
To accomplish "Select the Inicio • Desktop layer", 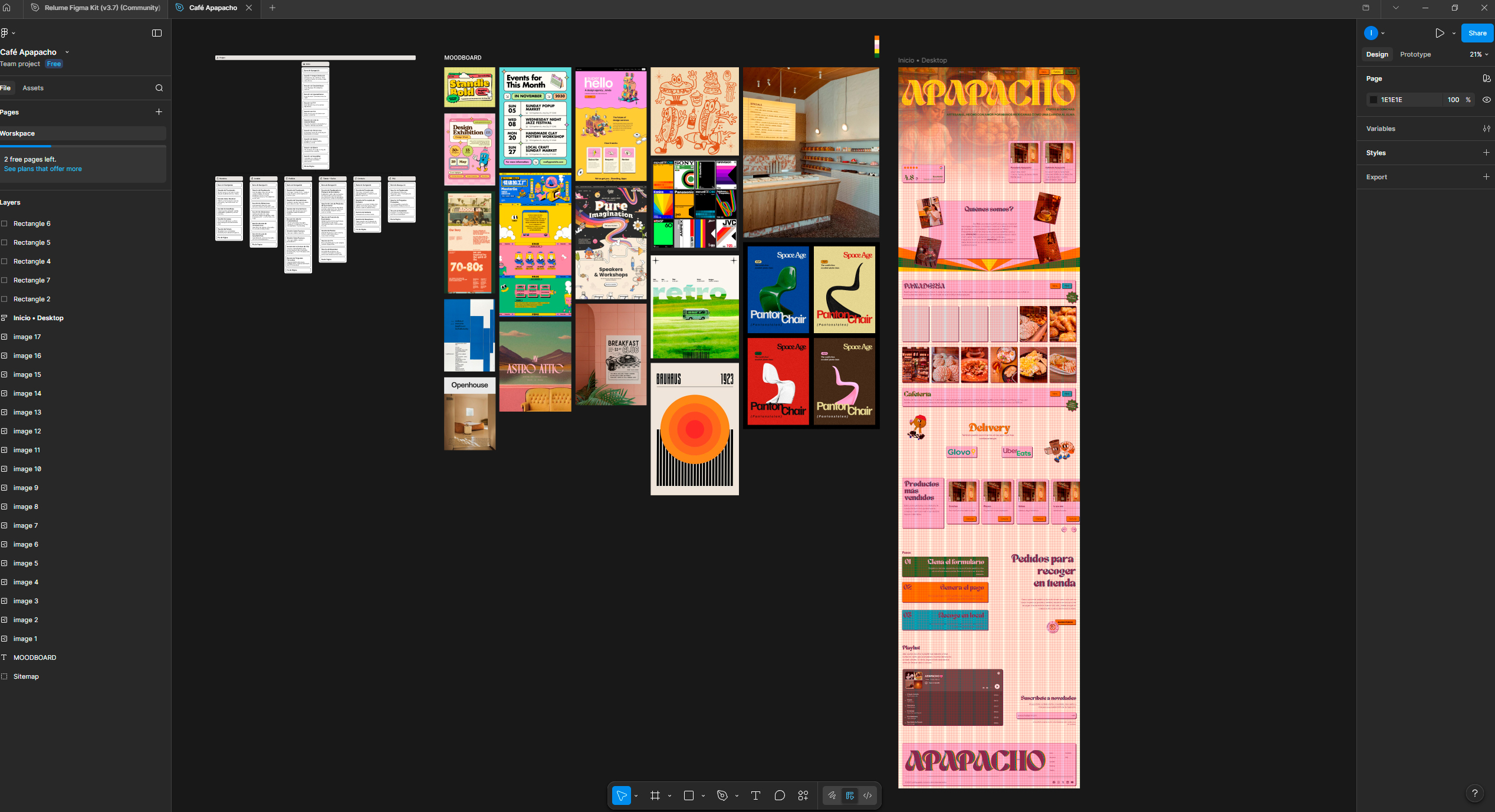I will (x=39, y=318).
